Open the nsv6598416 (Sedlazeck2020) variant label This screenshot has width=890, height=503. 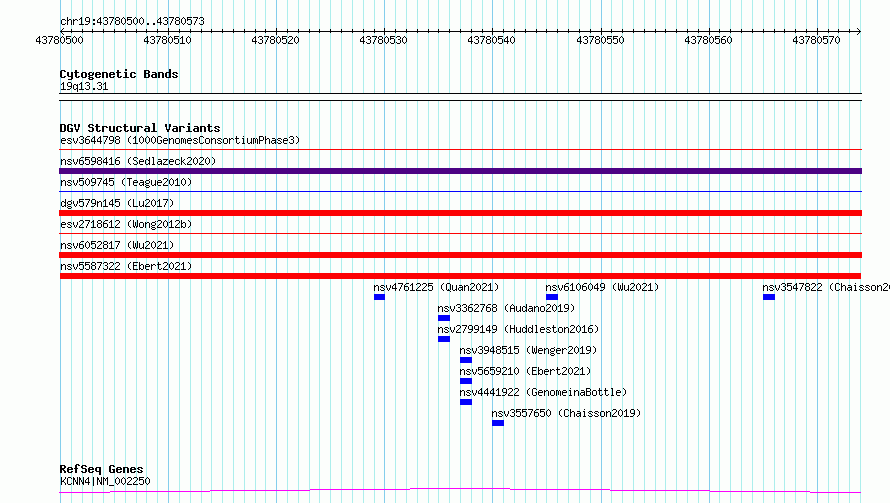pos(138,161)
